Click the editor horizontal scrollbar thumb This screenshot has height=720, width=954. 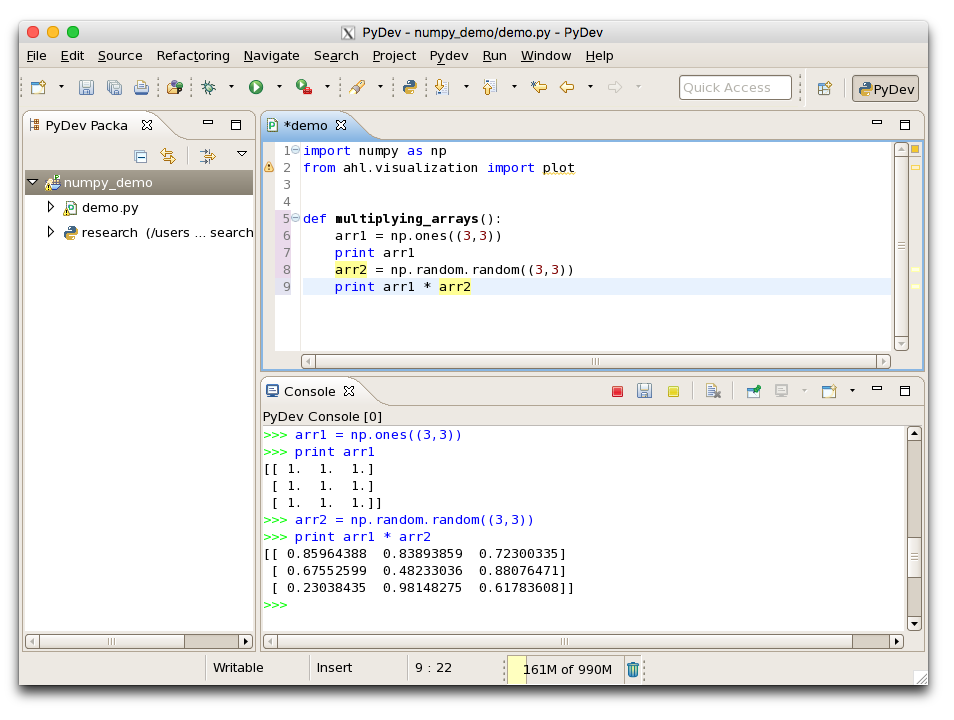tap(596, 362)
